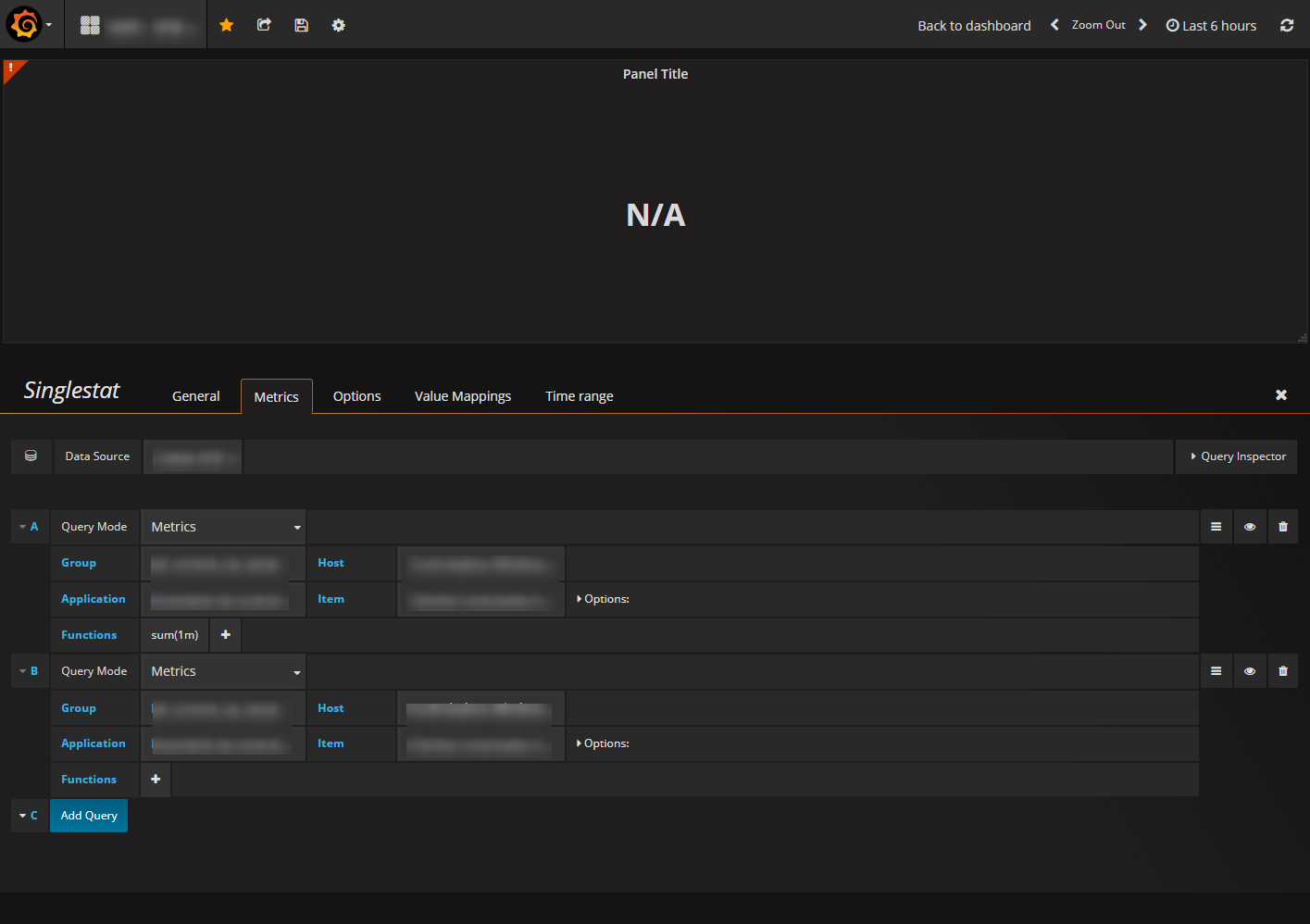Switch to the General tab
Screen dimensions: 1310x924
pos(196,396)
